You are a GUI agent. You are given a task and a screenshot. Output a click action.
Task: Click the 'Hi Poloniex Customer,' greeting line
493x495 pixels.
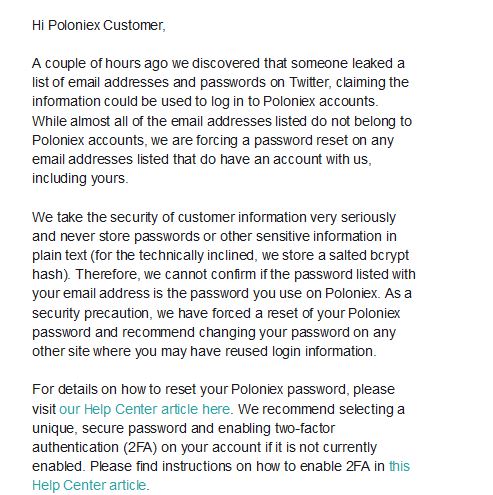coord(99,25)
